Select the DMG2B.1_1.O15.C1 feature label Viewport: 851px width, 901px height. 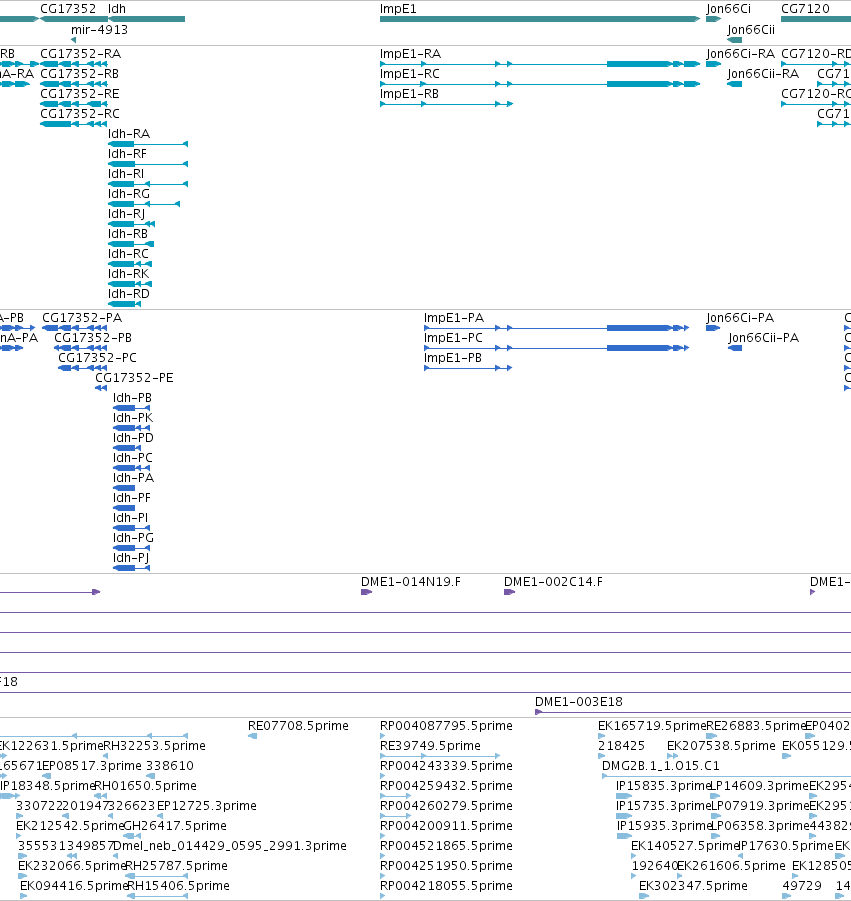[661, 767]
